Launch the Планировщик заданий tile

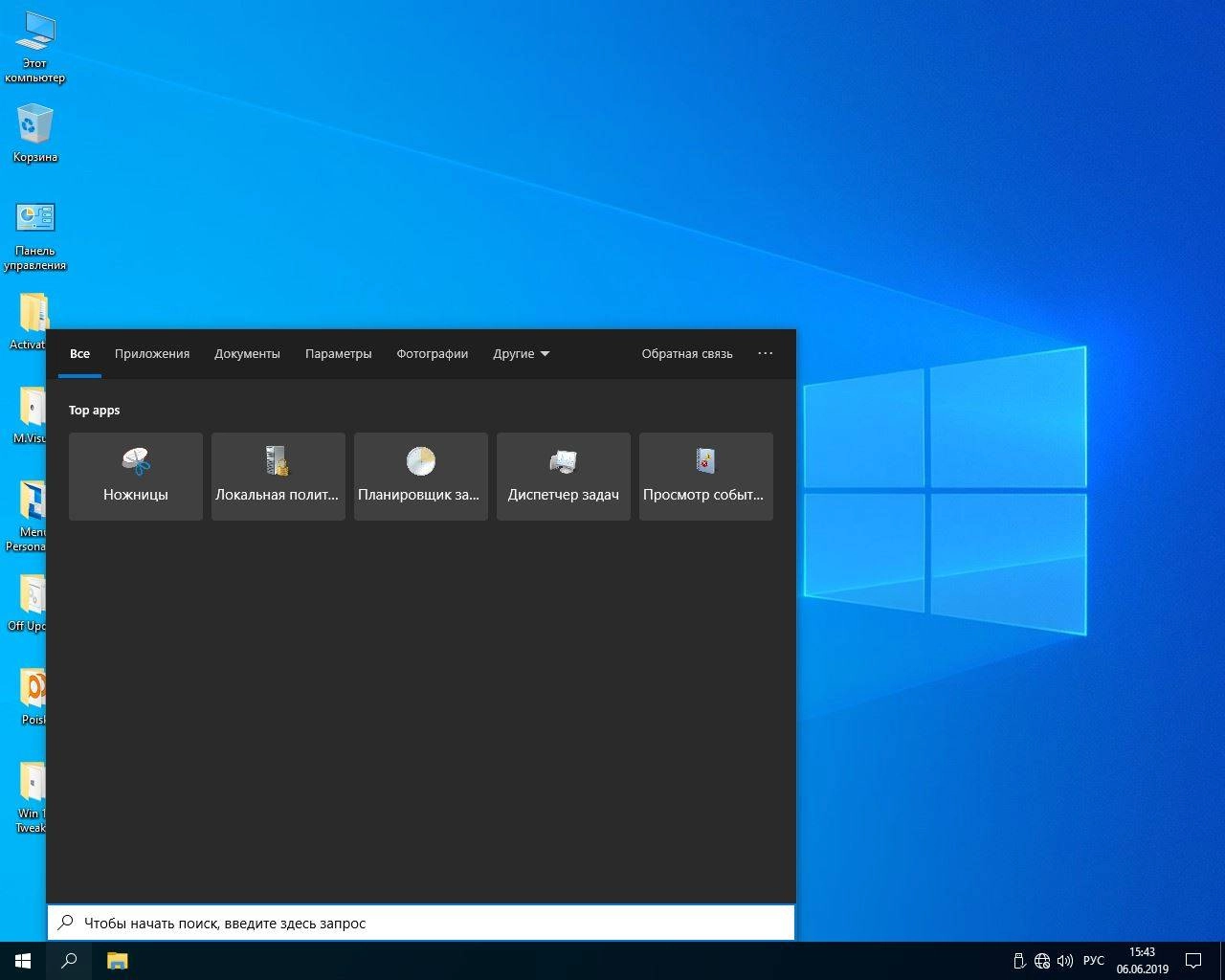pyautogui.click(x=421, y=477)
